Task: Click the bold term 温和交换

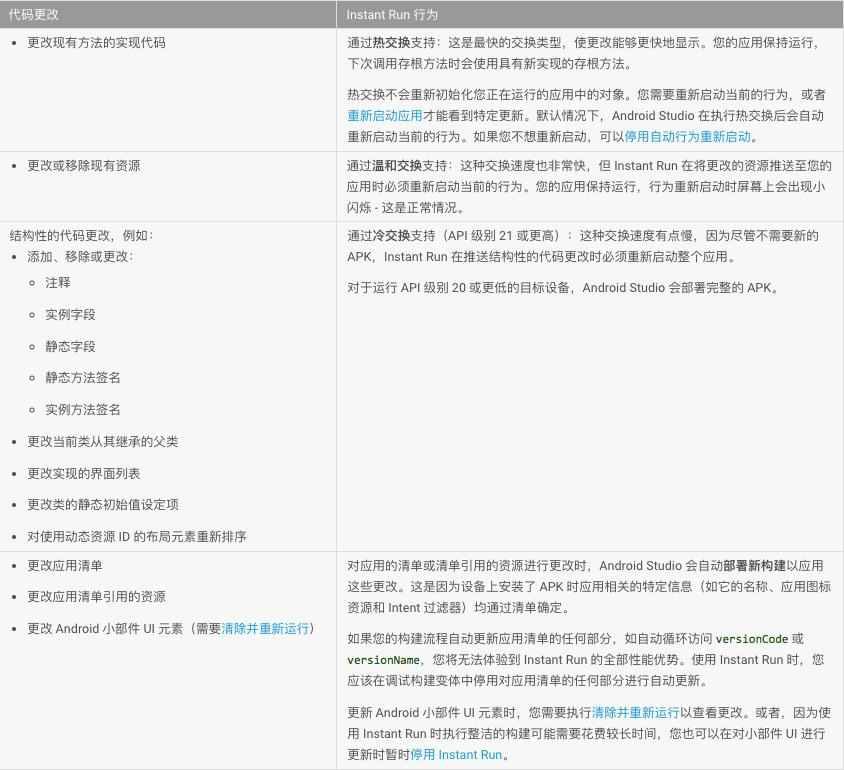Action: [397, 166]
